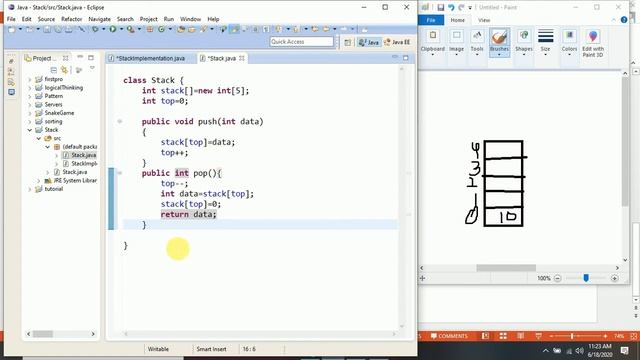
Task: Click the Brushes icon in Paint ribbon
Action: [x=499, y=38]
